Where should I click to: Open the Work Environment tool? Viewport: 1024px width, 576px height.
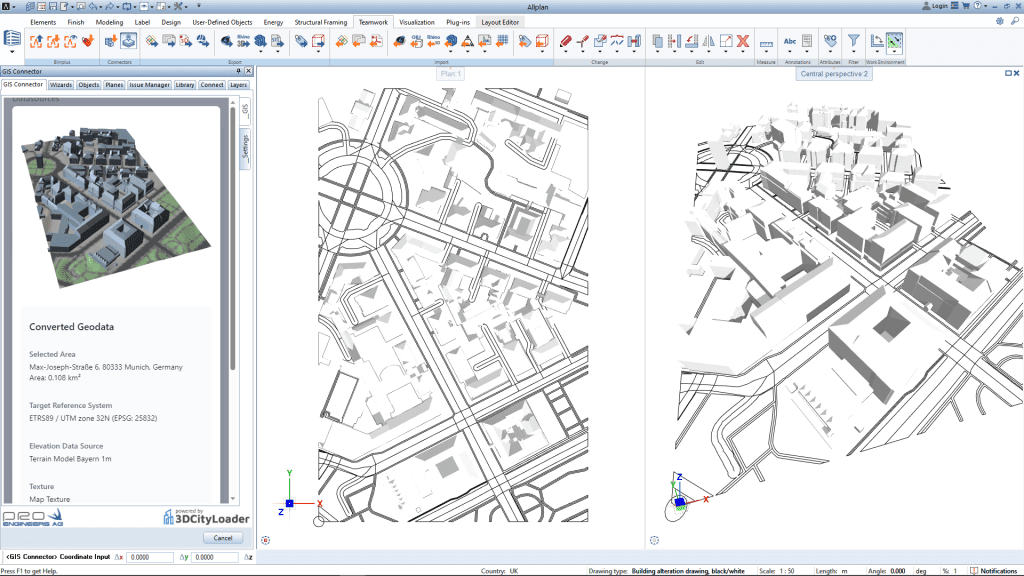pos(894,42)
